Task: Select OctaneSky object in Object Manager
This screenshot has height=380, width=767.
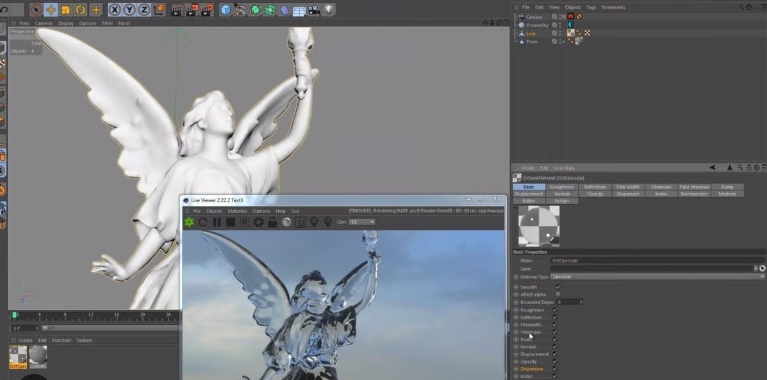Action: coord(537,25)
